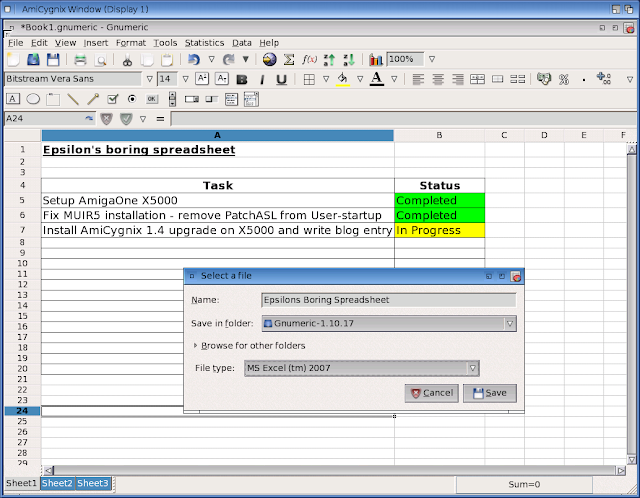The height and width of the screenshot is (498, 640).
Task: Apply percent format icon
Action: click(x=564, y=79)
